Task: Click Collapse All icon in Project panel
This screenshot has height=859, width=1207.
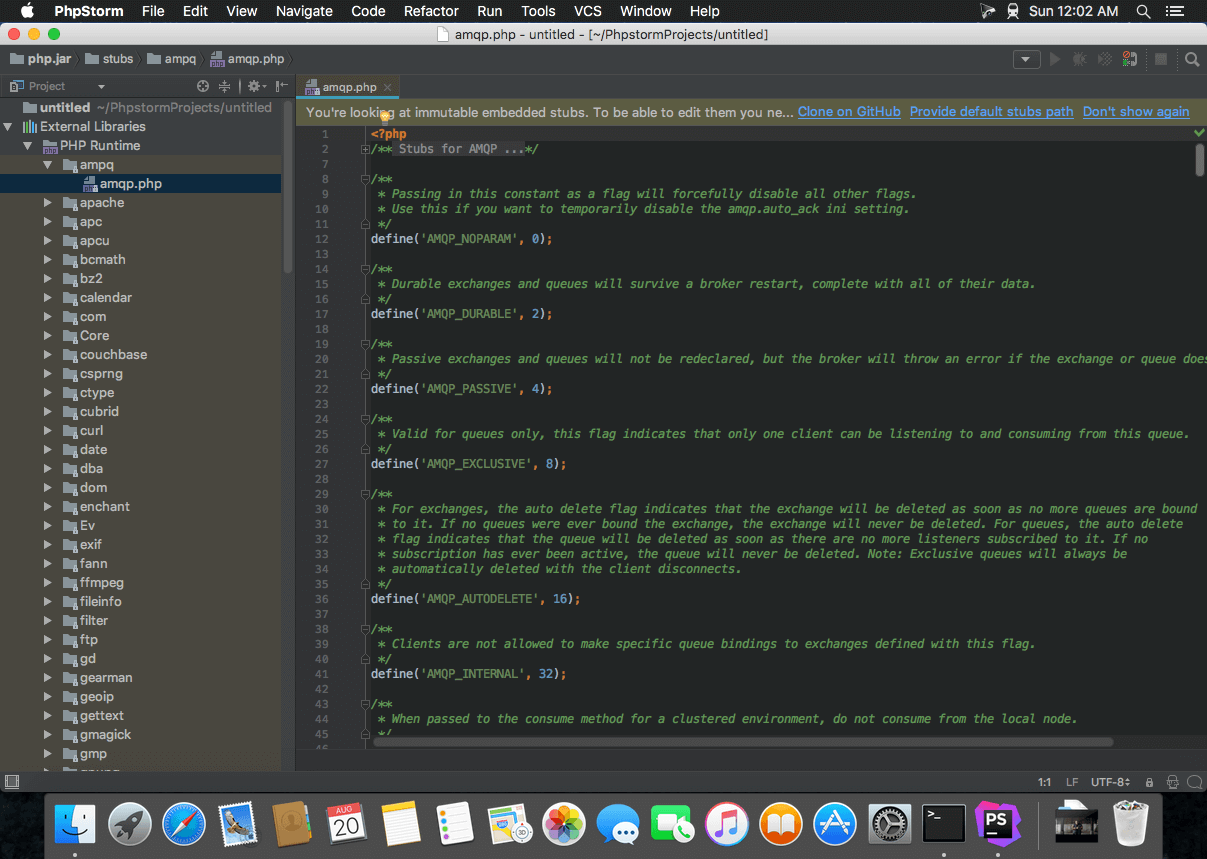Action: click(225, 87)
